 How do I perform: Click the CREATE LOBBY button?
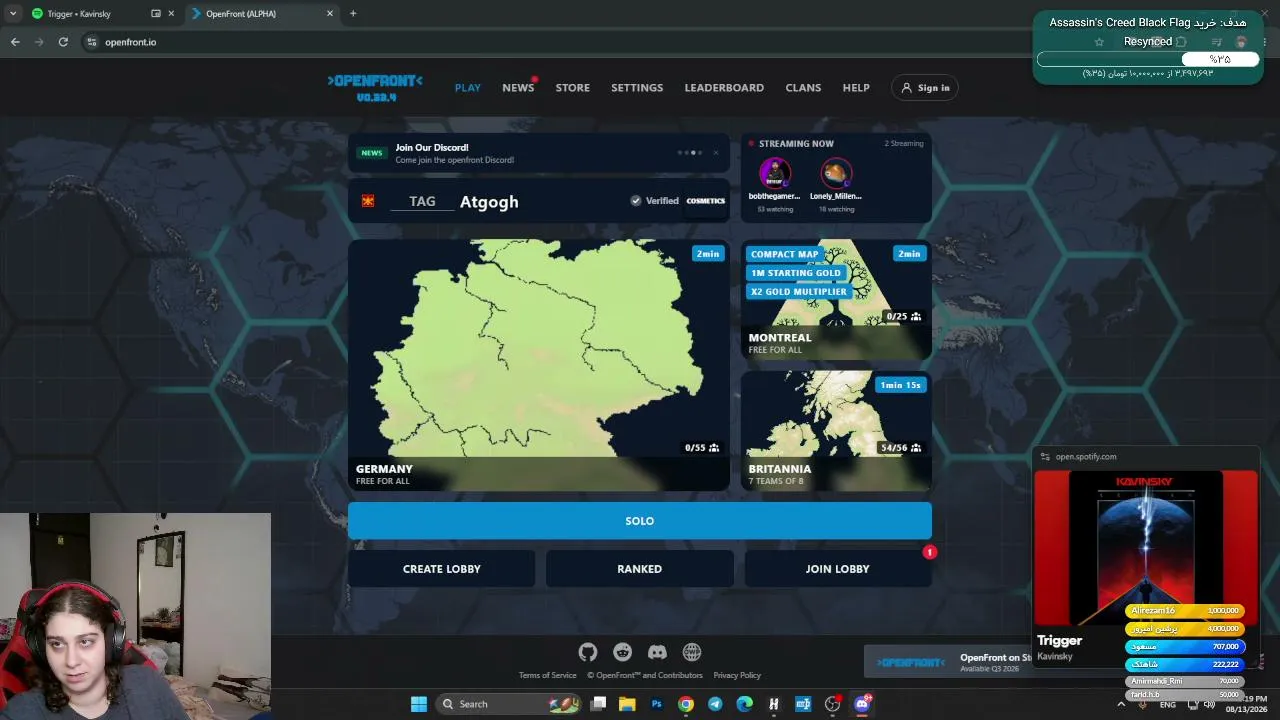(442, 569)
